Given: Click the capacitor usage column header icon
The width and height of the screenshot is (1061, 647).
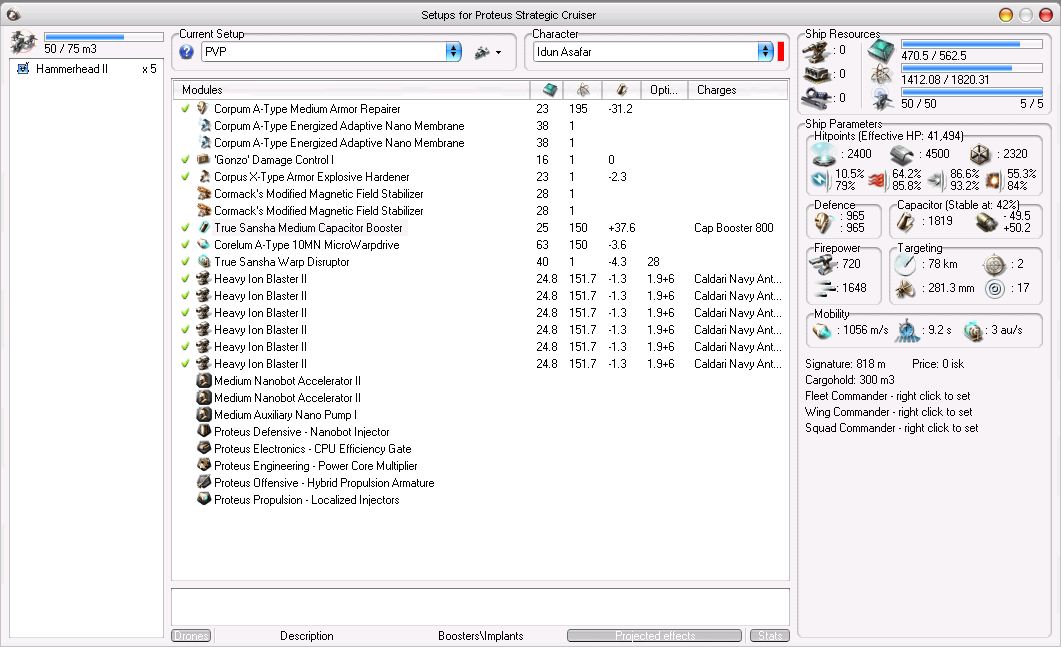Looking at the screenshot, I should pyautogui.click(x=621, y=90).
